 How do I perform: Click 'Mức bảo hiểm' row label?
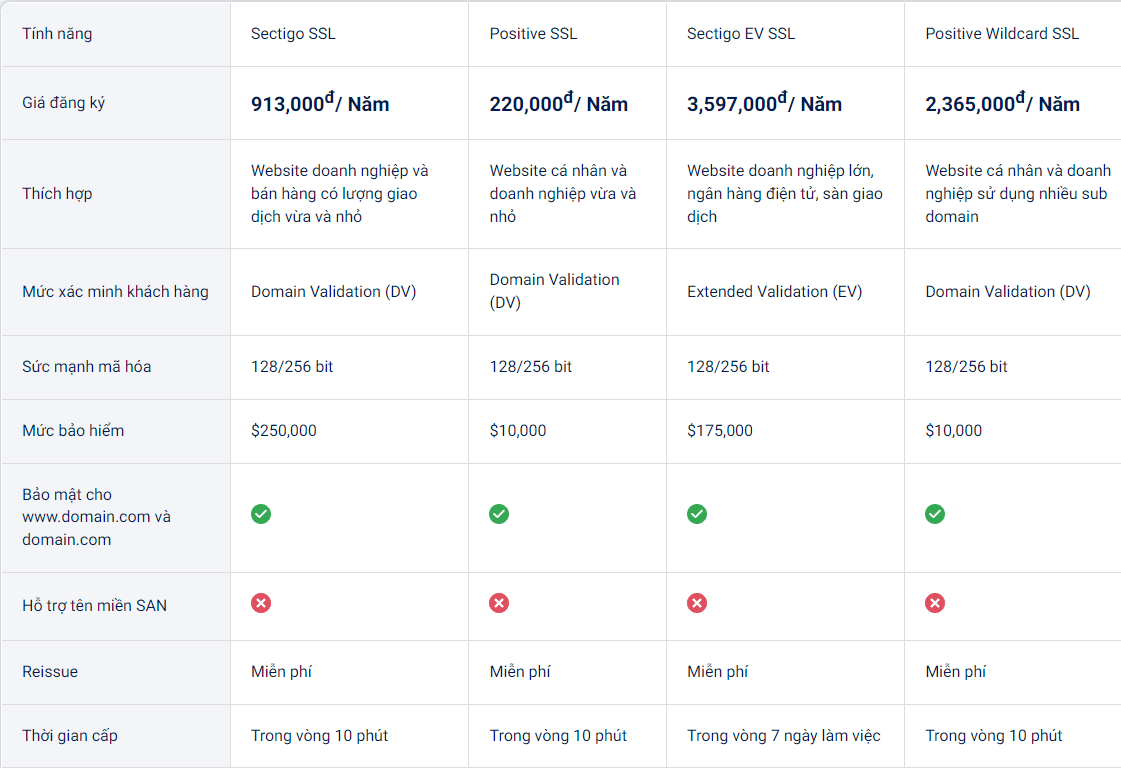73,430
